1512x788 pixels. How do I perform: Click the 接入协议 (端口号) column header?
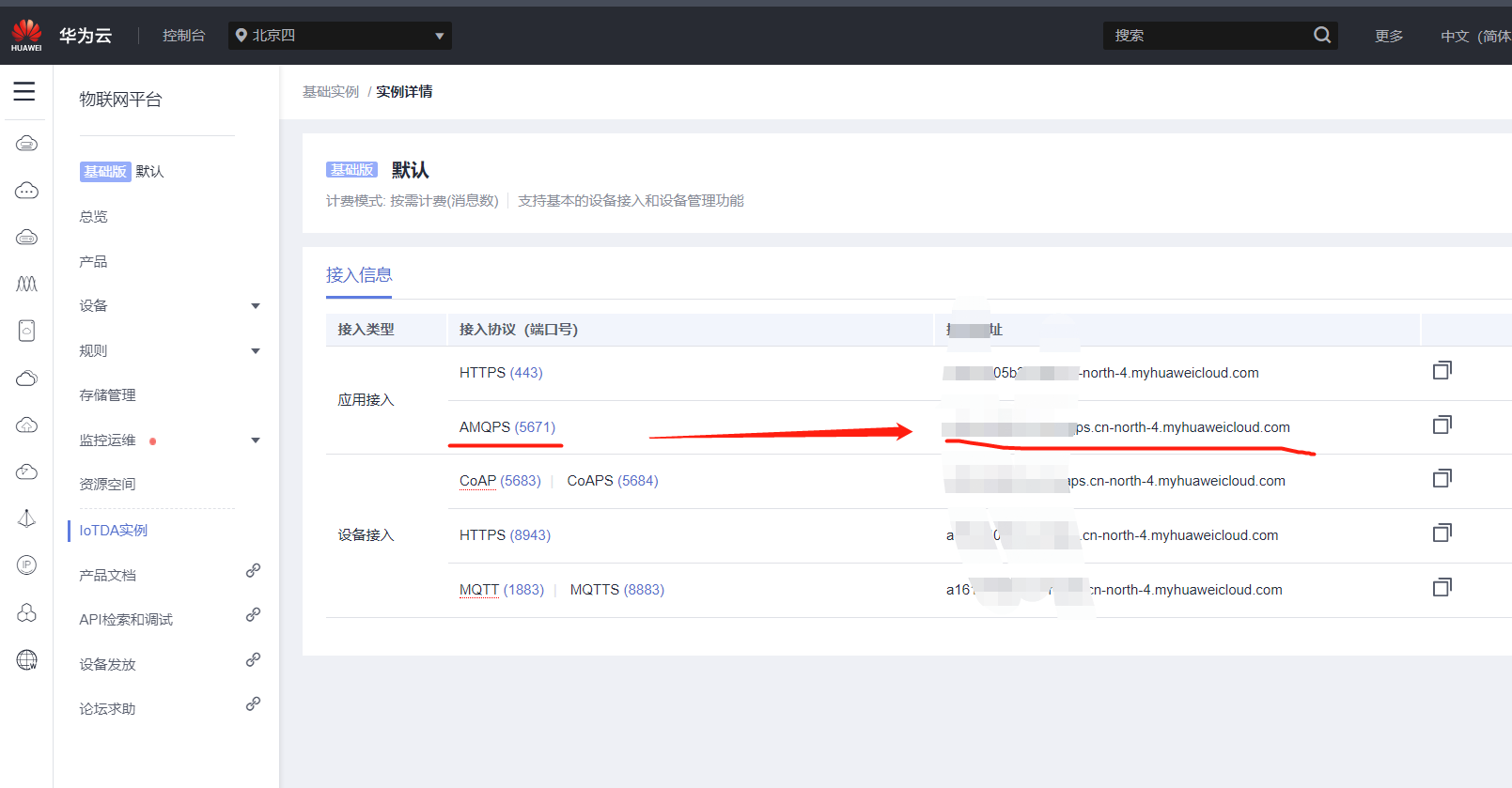coord(519,330)
